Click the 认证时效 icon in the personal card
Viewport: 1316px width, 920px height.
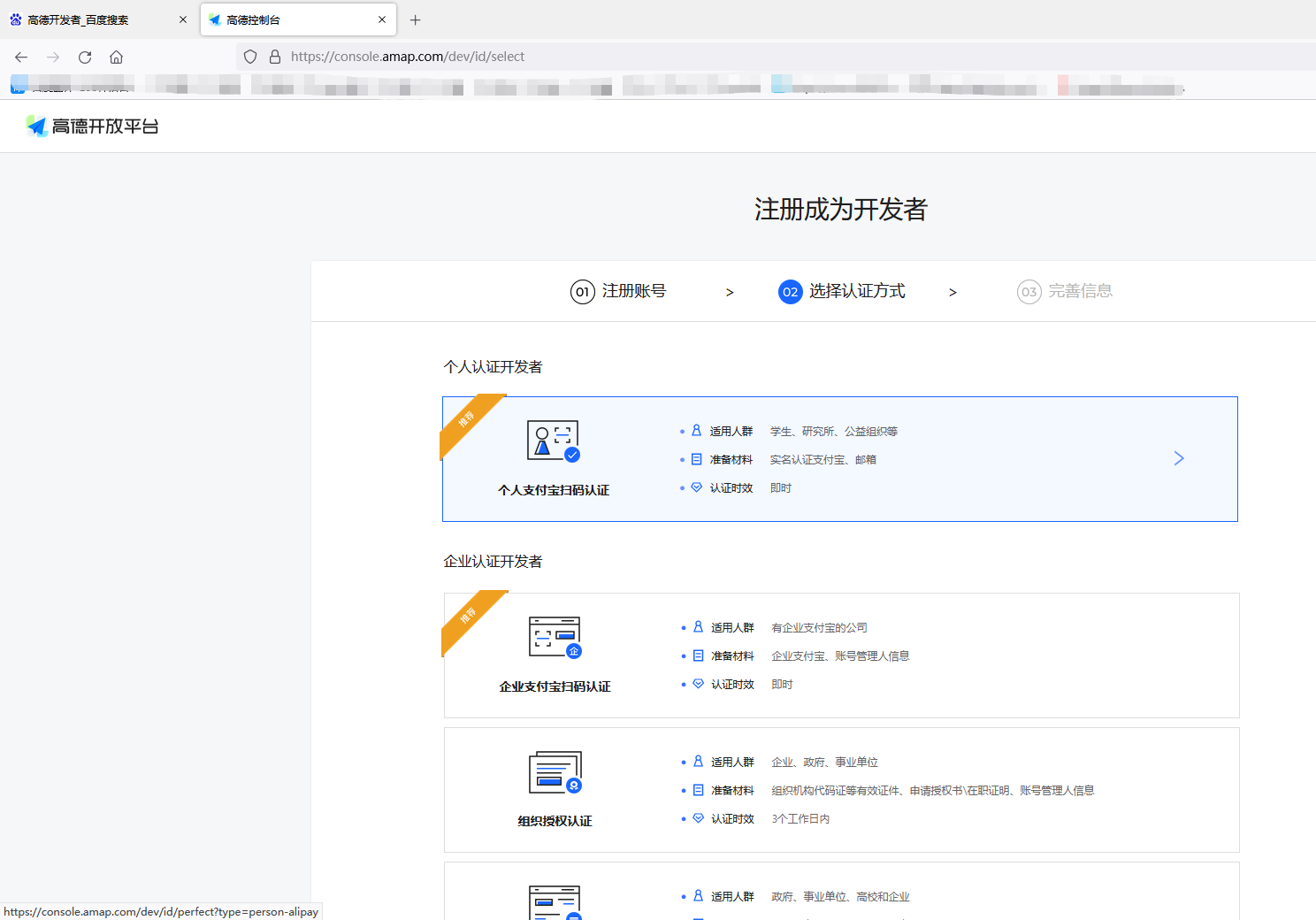tap(696, 487)
